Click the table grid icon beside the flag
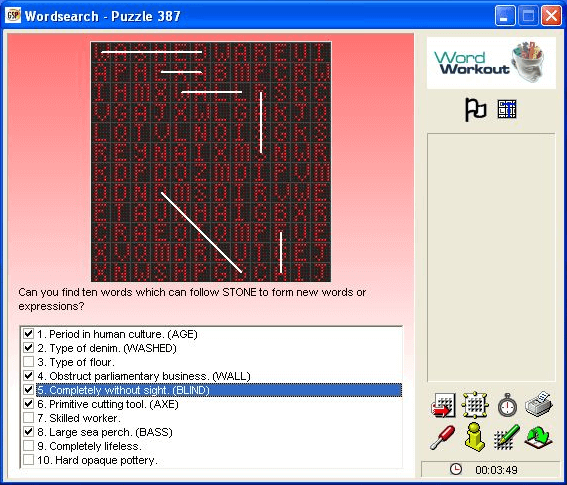The height and width of the screenshot is (485, 567). coord(507,109)
